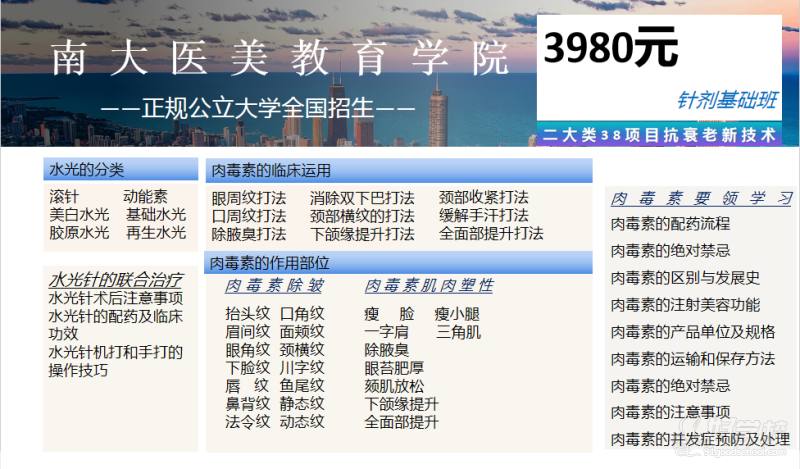The image size is (800, 469).
Task: Select 眼周纹打法
Action: pyautogui.click(x=249, y=198)
